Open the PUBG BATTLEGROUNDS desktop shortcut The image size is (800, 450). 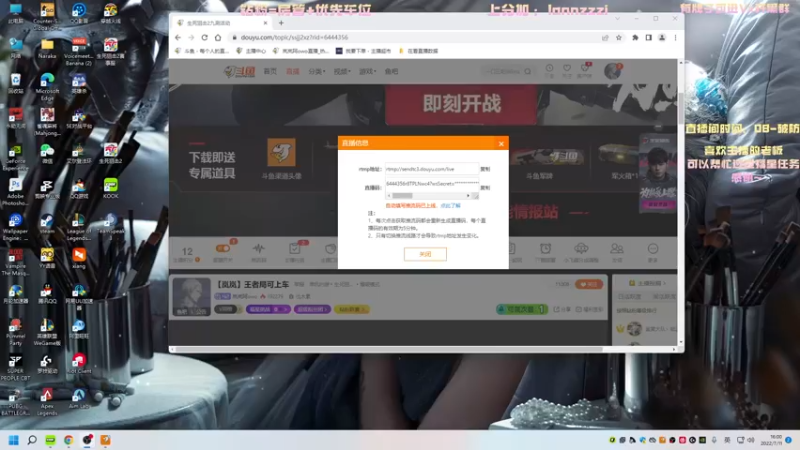(x=15, y=402)
